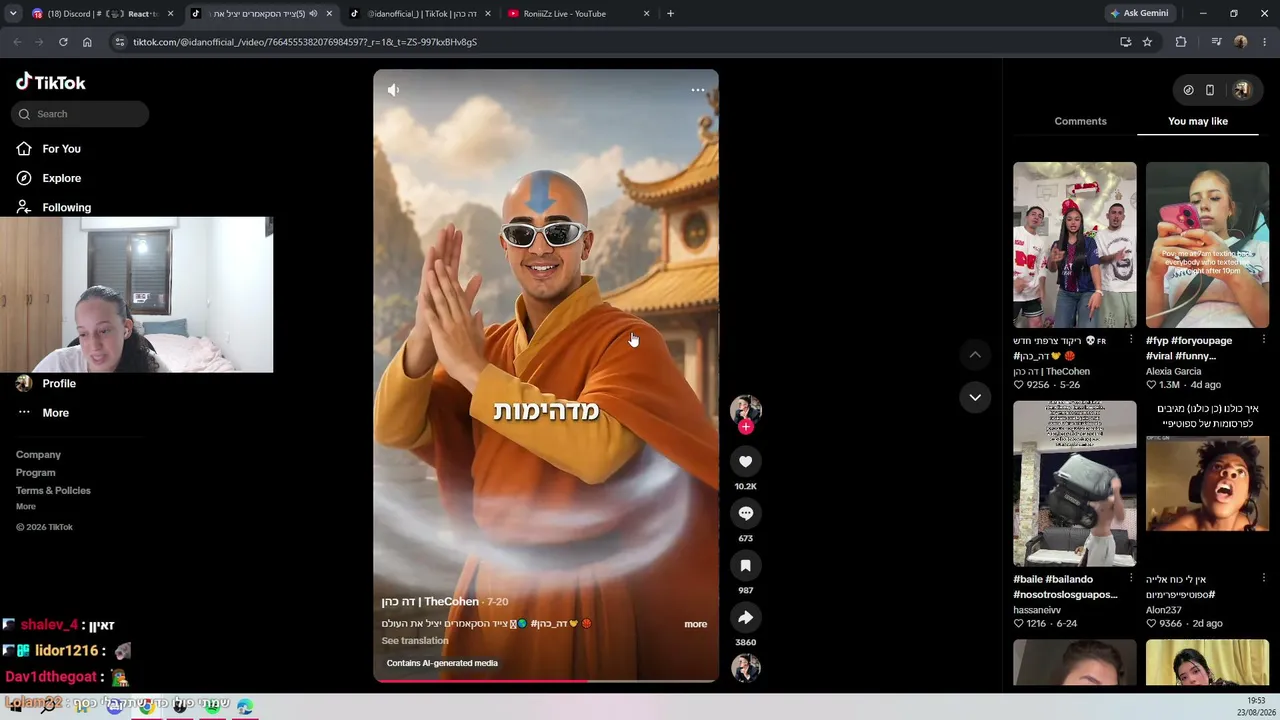
Task: Switch to the Comments tab
Action: (x=1080, y=121)
